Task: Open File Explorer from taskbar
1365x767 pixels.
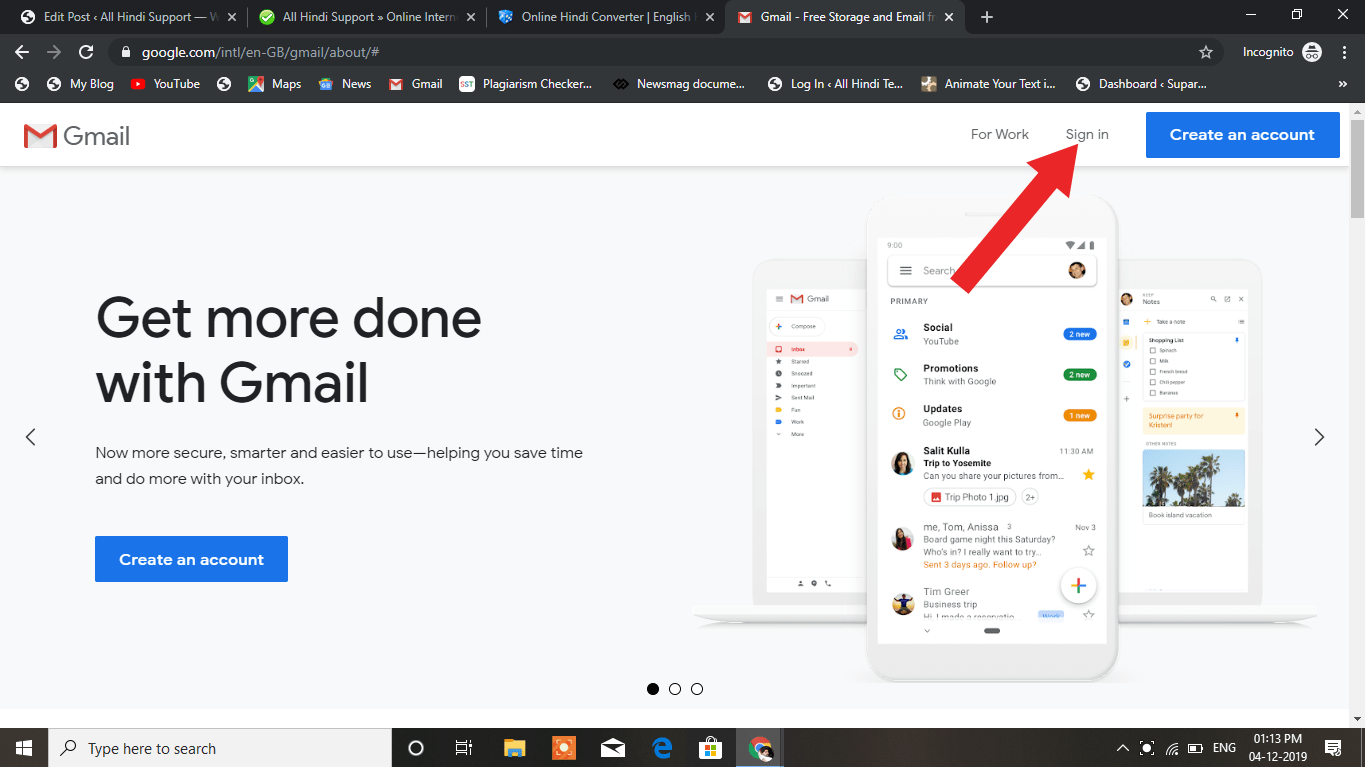Action: pos(514,748)
